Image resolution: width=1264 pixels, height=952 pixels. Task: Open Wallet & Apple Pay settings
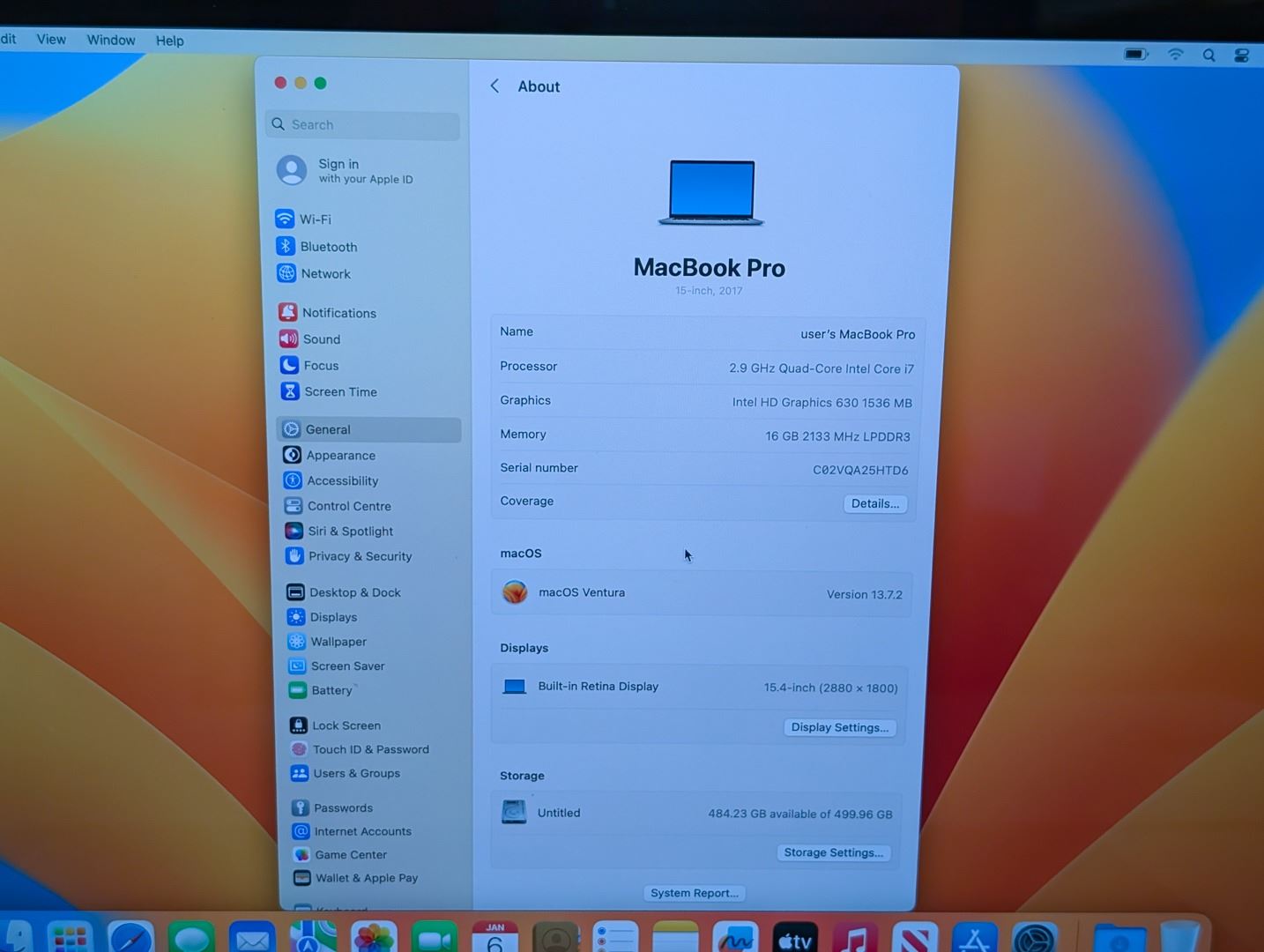point(366,878)
